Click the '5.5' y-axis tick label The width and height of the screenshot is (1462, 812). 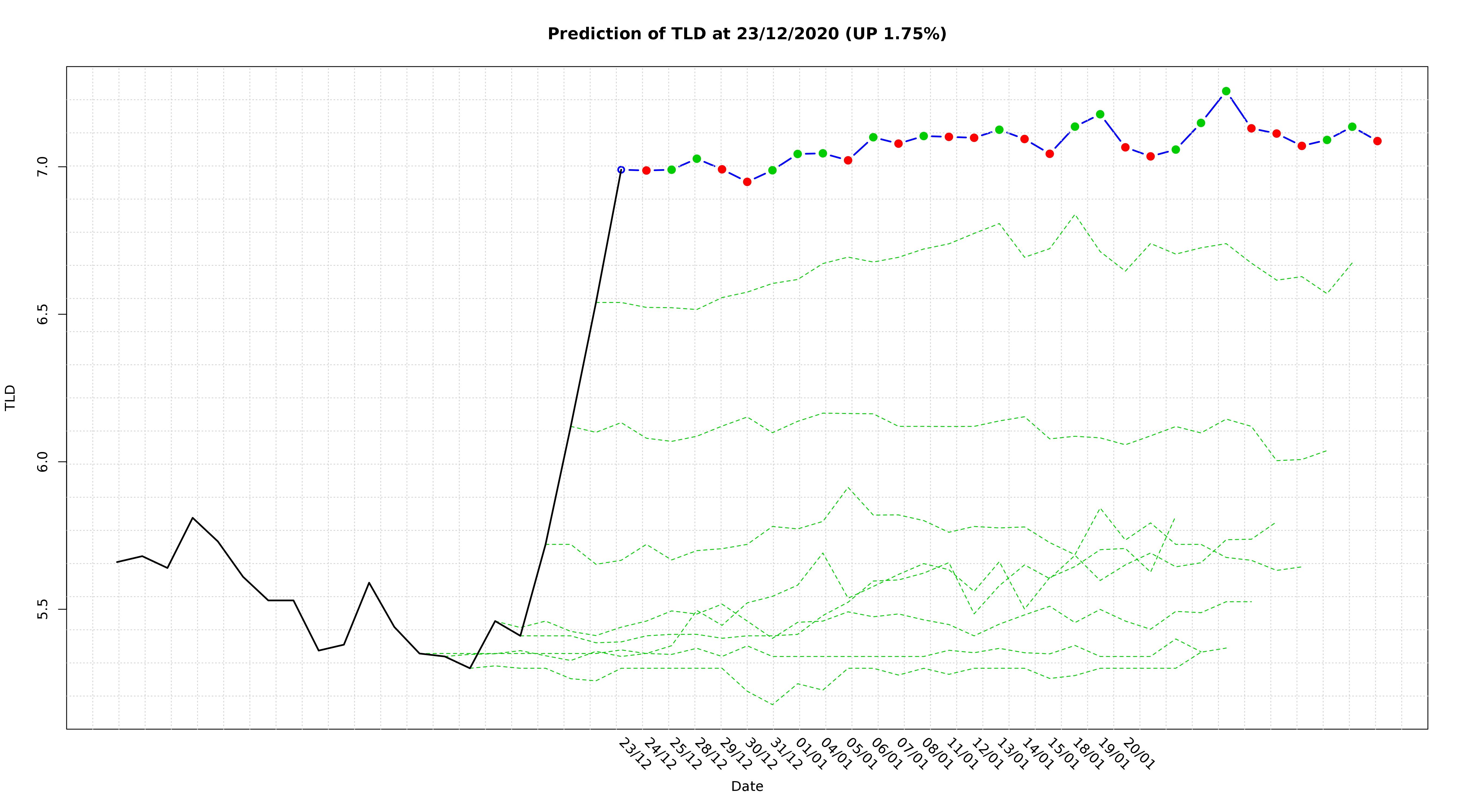coord(43,610)
